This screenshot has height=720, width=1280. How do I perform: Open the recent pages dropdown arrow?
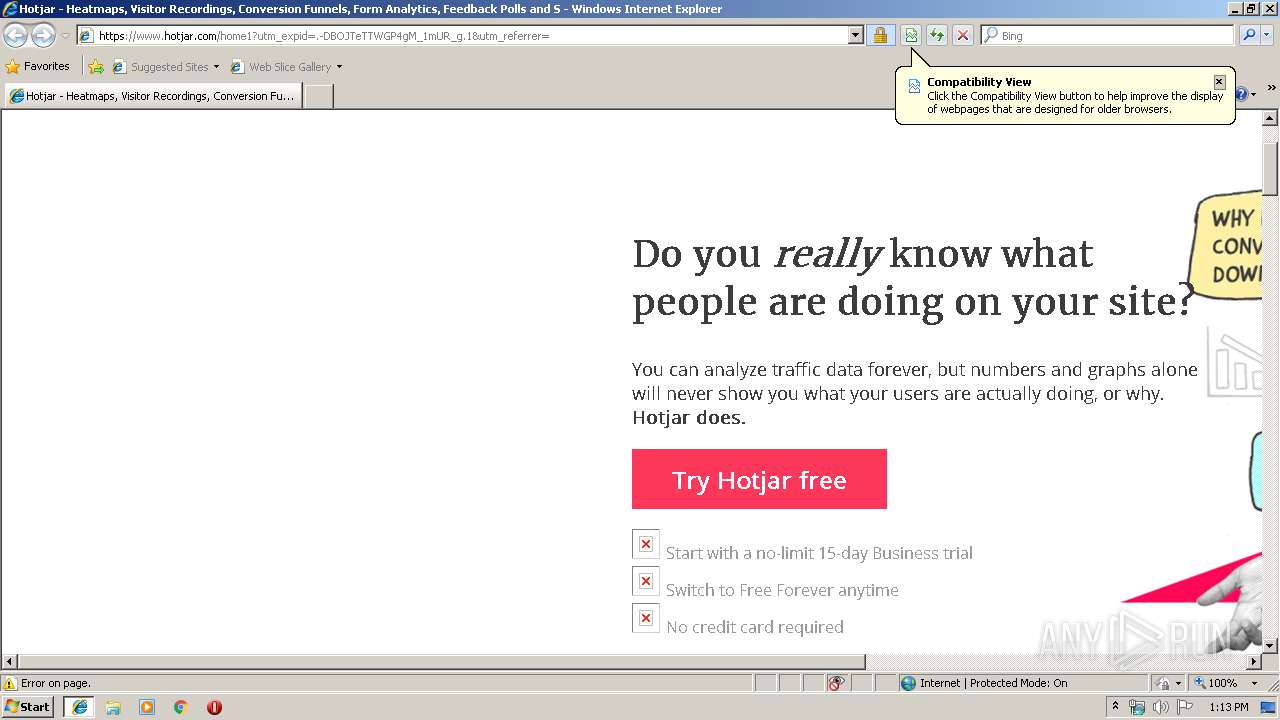click(x=65, y=36)
